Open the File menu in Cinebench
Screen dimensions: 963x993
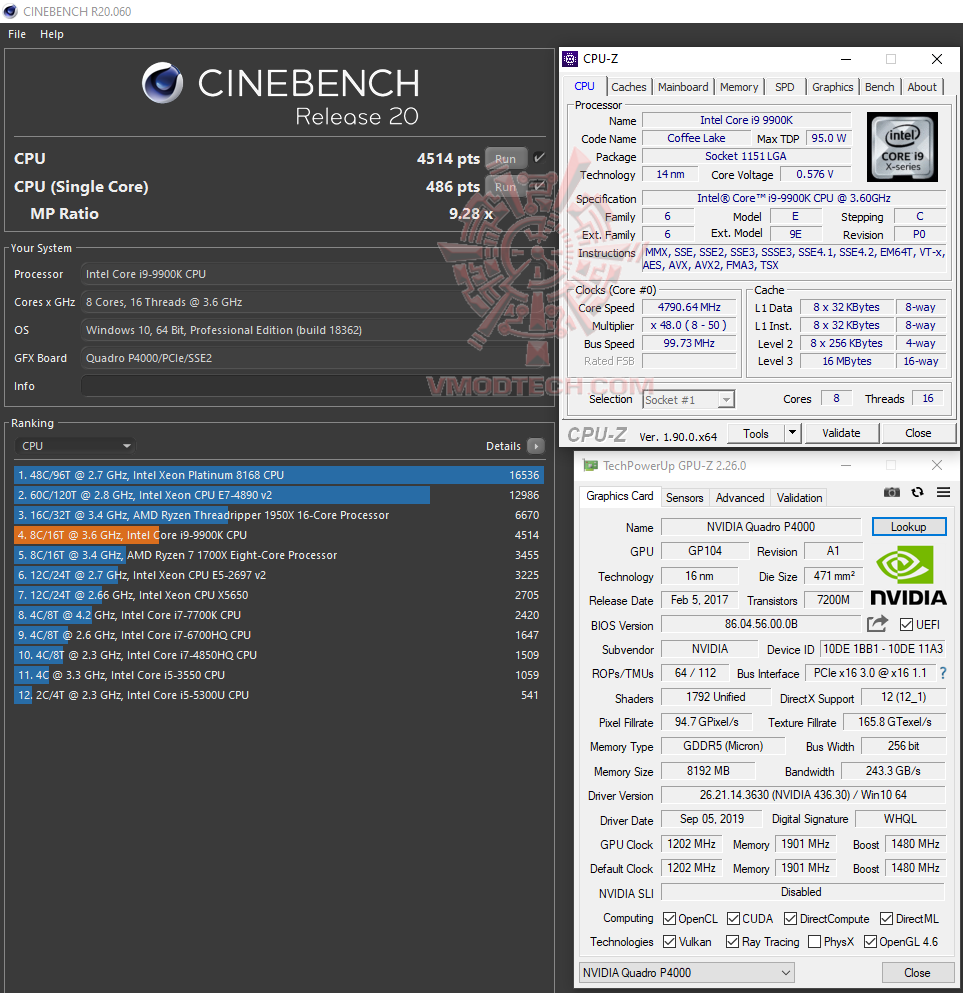click(17, 34)
